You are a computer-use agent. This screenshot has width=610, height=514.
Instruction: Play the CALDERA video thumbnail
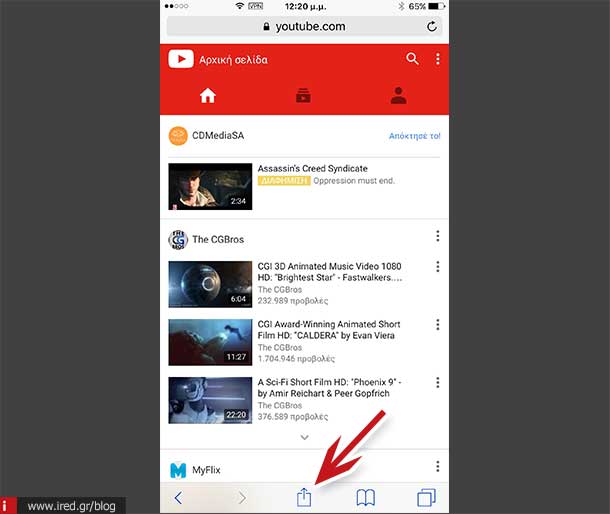pos(210,342)
